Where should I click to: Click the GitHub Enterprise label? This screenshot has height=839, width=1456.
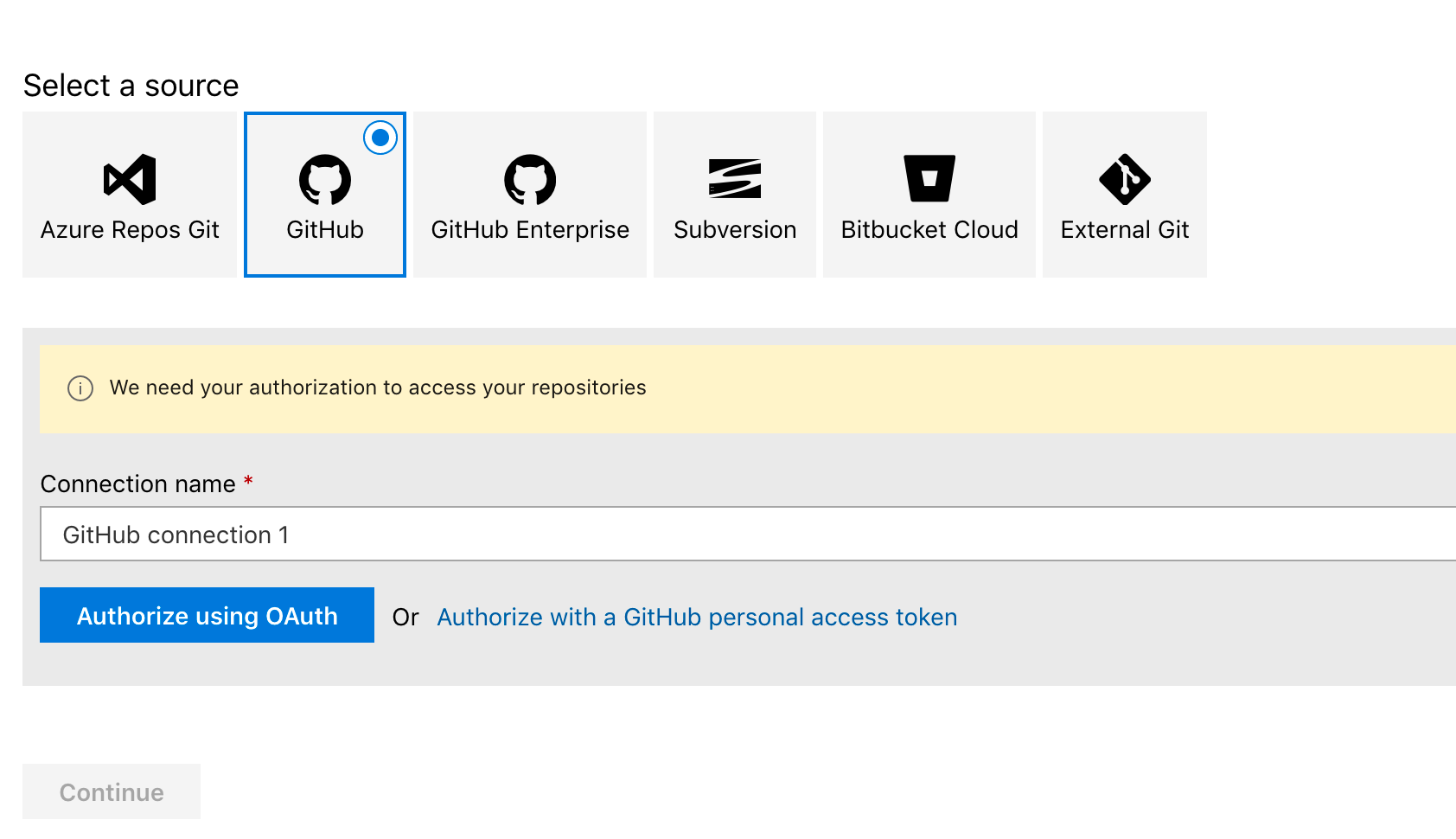(530, 229)
